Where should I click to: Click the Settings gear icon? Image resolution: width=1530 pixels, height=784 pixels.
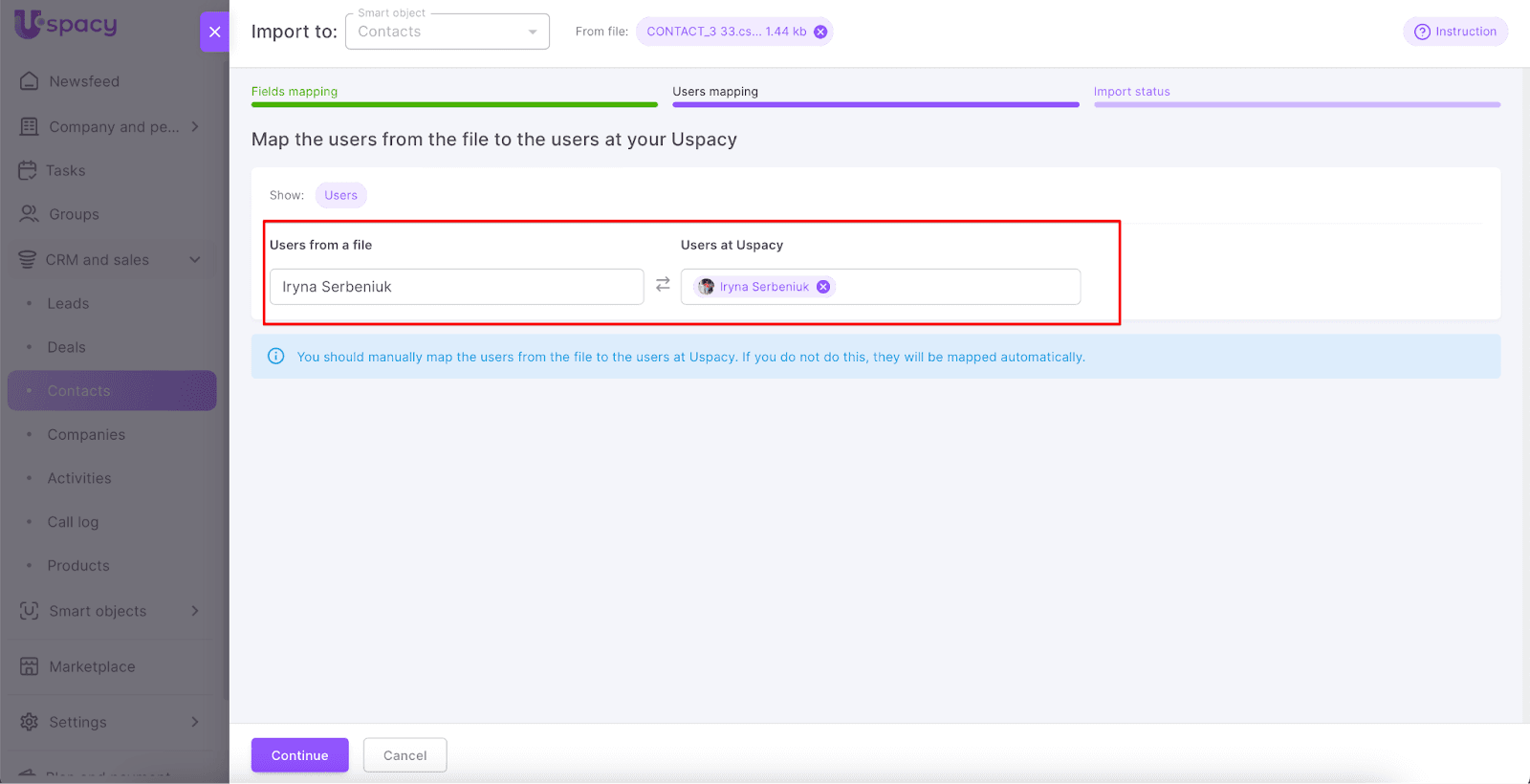pyautogui.click(x=29, y=722)
